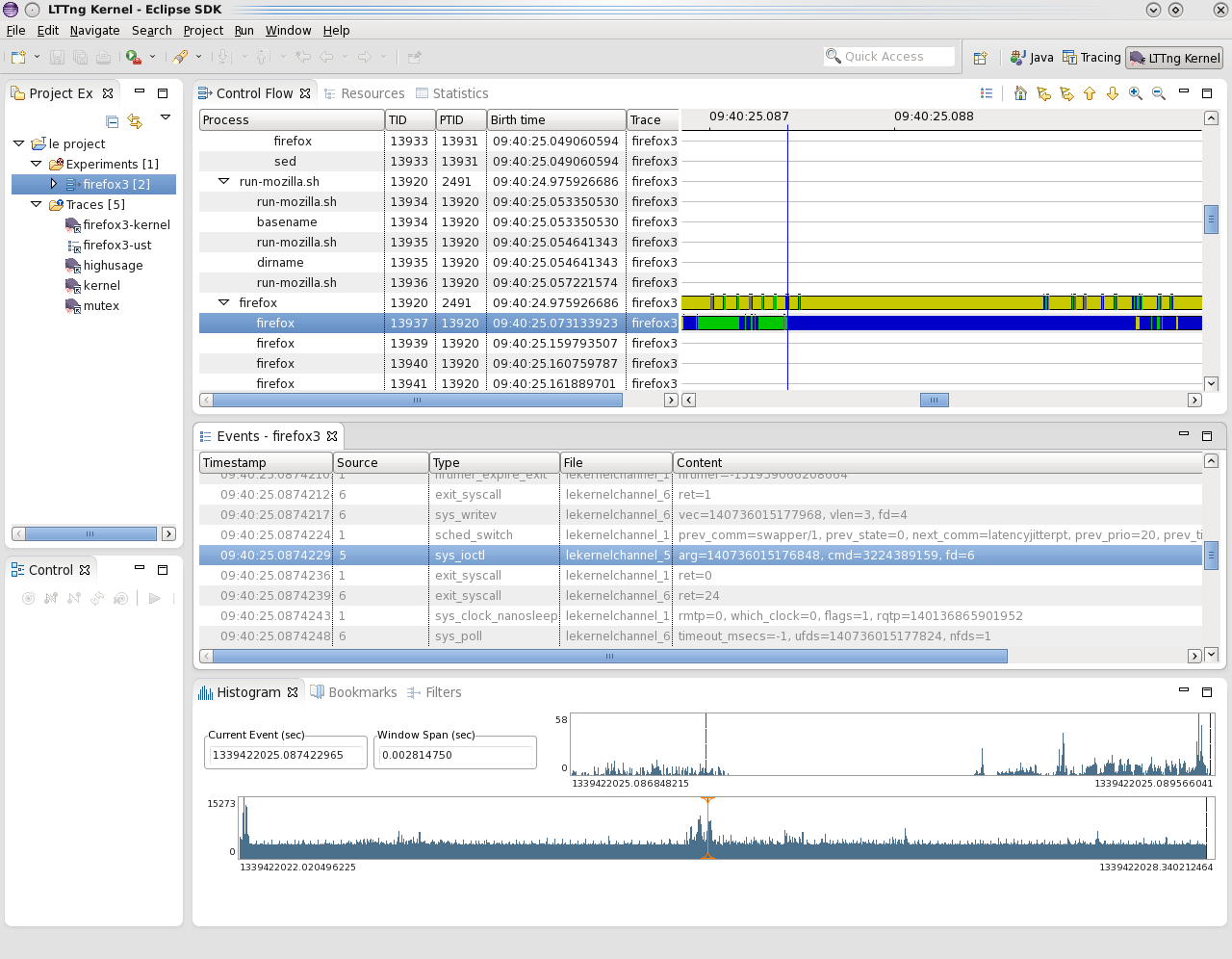Open the New wizard dropdown arrow
Image resolution: width=1232 pixels, height=959 pixels.
point(37,58)
